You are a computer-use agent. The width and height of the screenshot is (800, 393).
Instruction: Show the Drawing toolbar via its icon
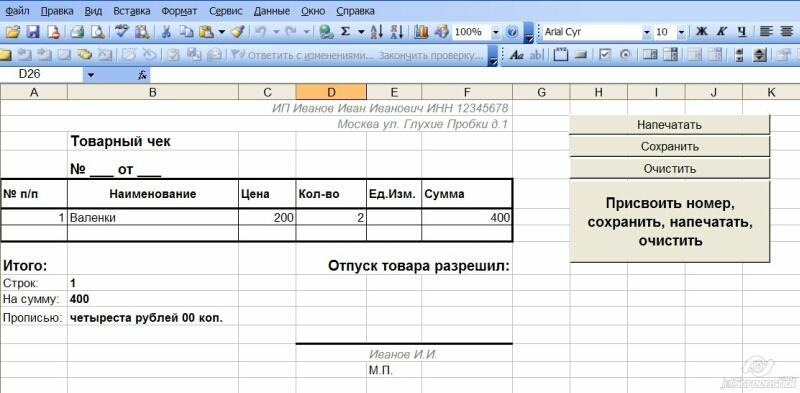tap(441, 32)
